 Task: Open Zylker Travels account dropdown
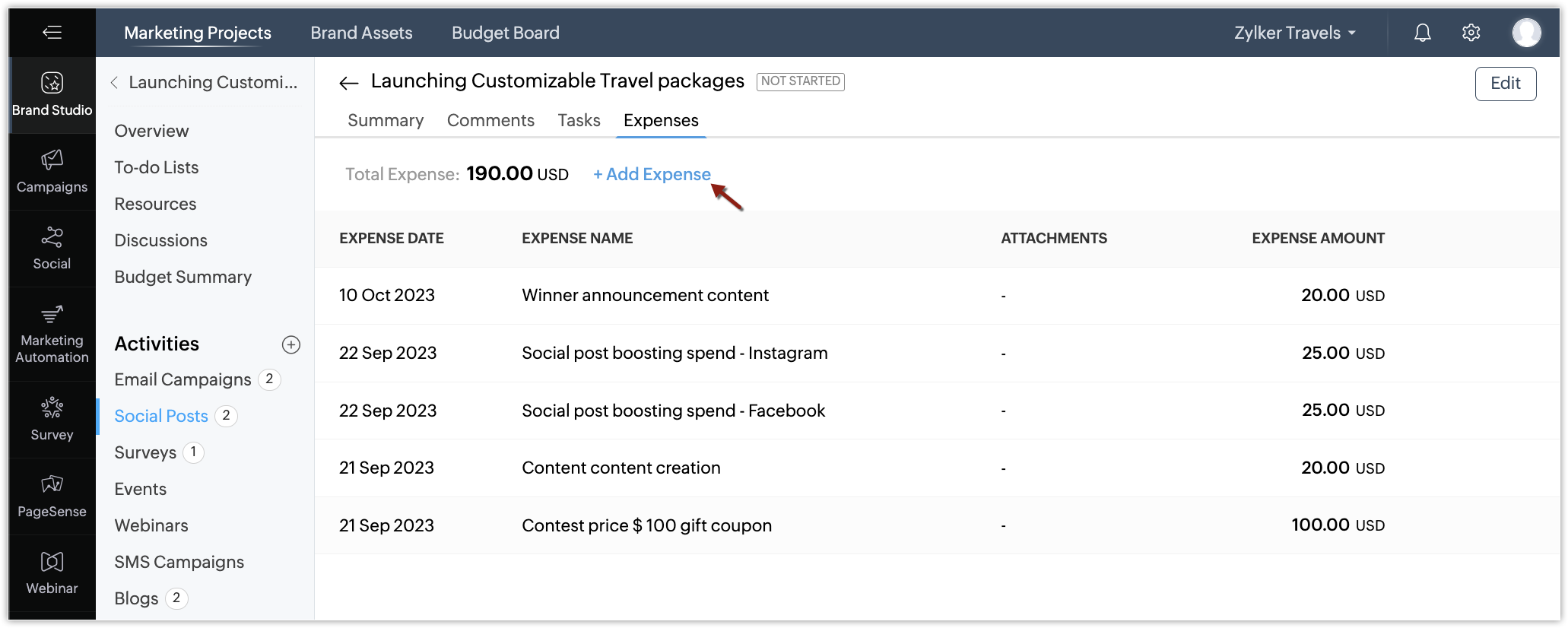pos(1294,33)
